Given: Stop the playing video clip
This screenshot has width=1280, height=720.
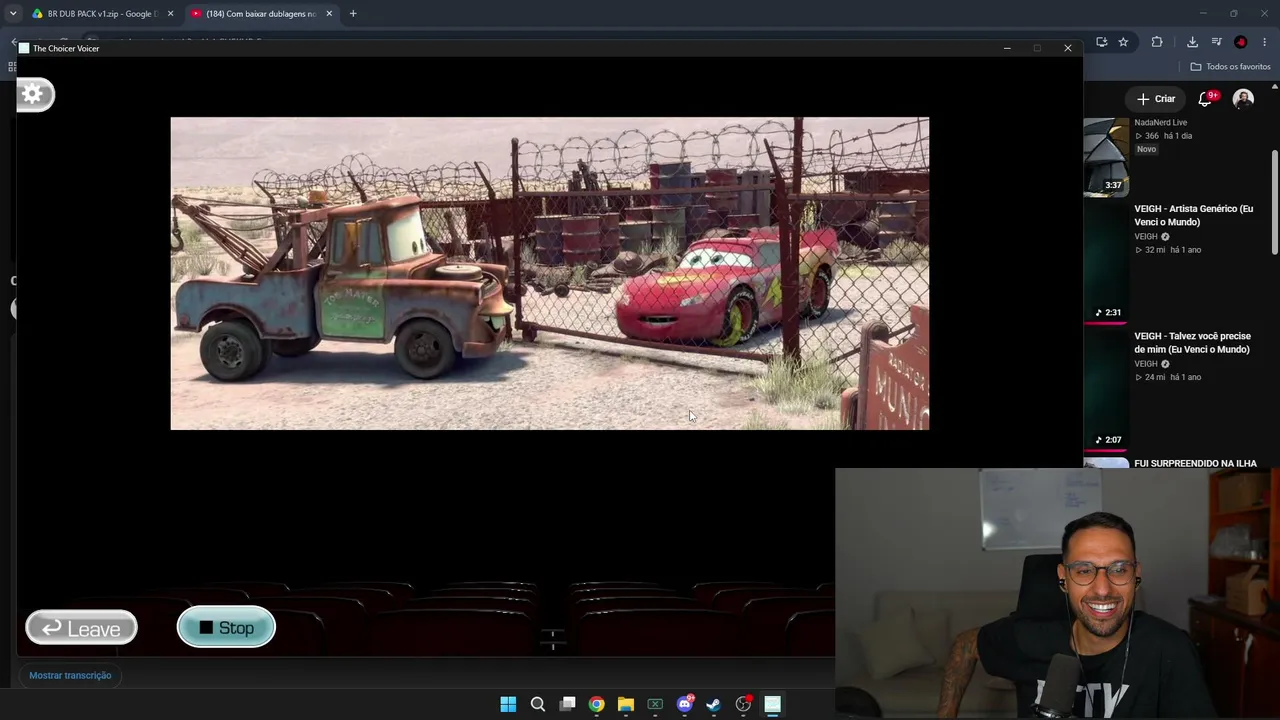Looking at the screenshot, I should 226,627.
